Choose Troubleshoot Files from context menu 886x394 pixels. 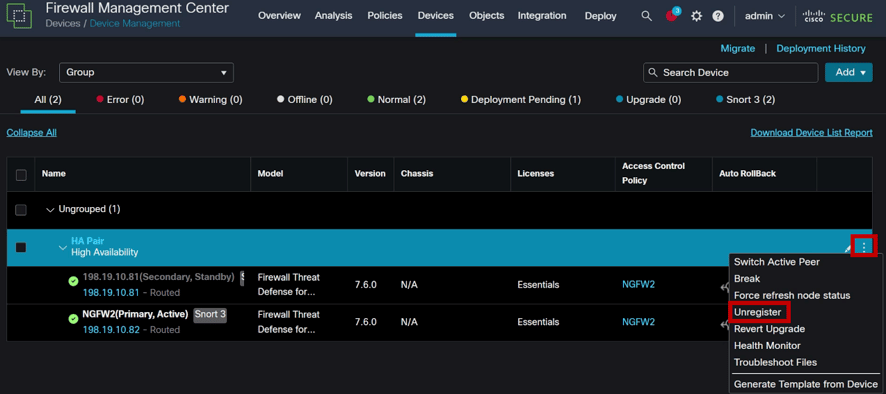[775, 362]
